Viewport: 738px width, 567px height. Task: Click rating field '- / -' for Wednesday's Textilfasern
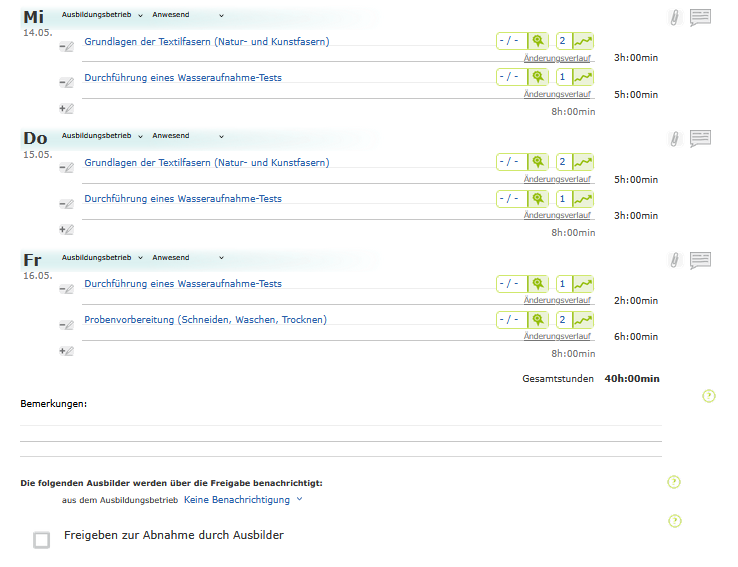[511, 41]
